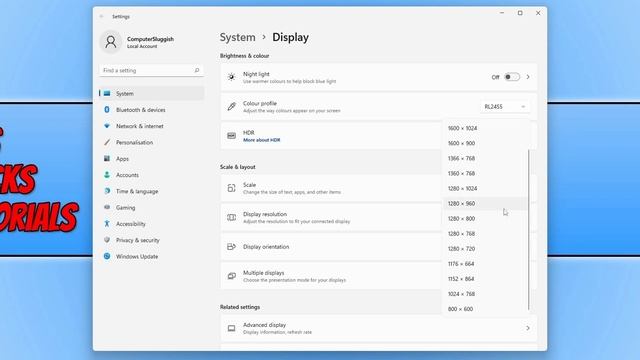Viewport: 640px width, 360px height.
Task: Select 1366 × 768 resolution
Action: pyautogui.click(x=485, y=158)
